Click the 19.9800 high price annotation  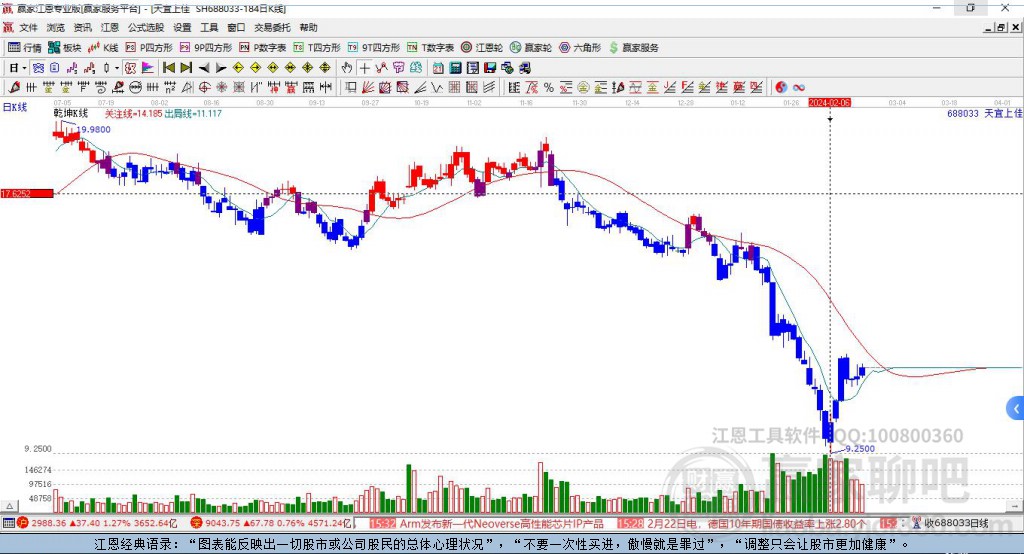coord(94,129)
